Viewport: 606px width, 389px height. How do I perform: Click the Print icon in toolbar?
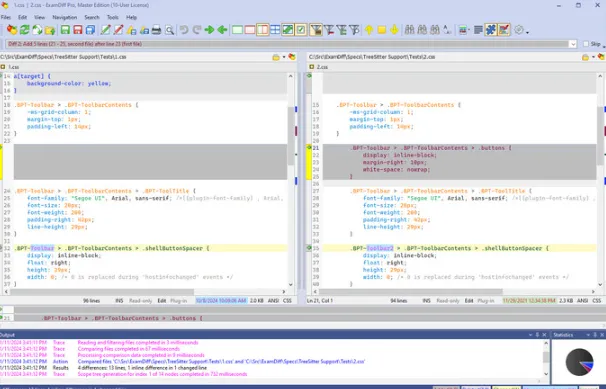pyautogui.click(x=157, y=30)
